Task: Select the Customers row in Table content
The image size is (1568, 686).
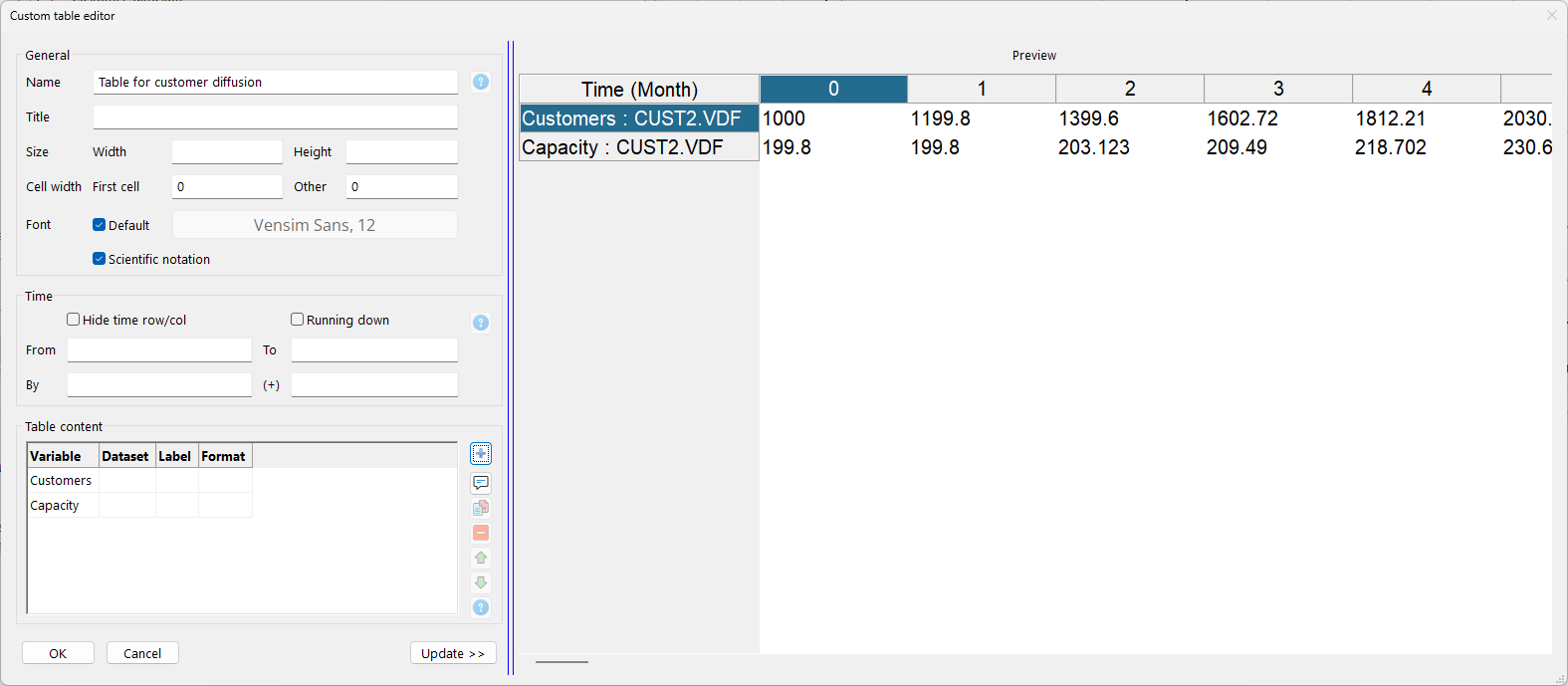Action: 61,481
